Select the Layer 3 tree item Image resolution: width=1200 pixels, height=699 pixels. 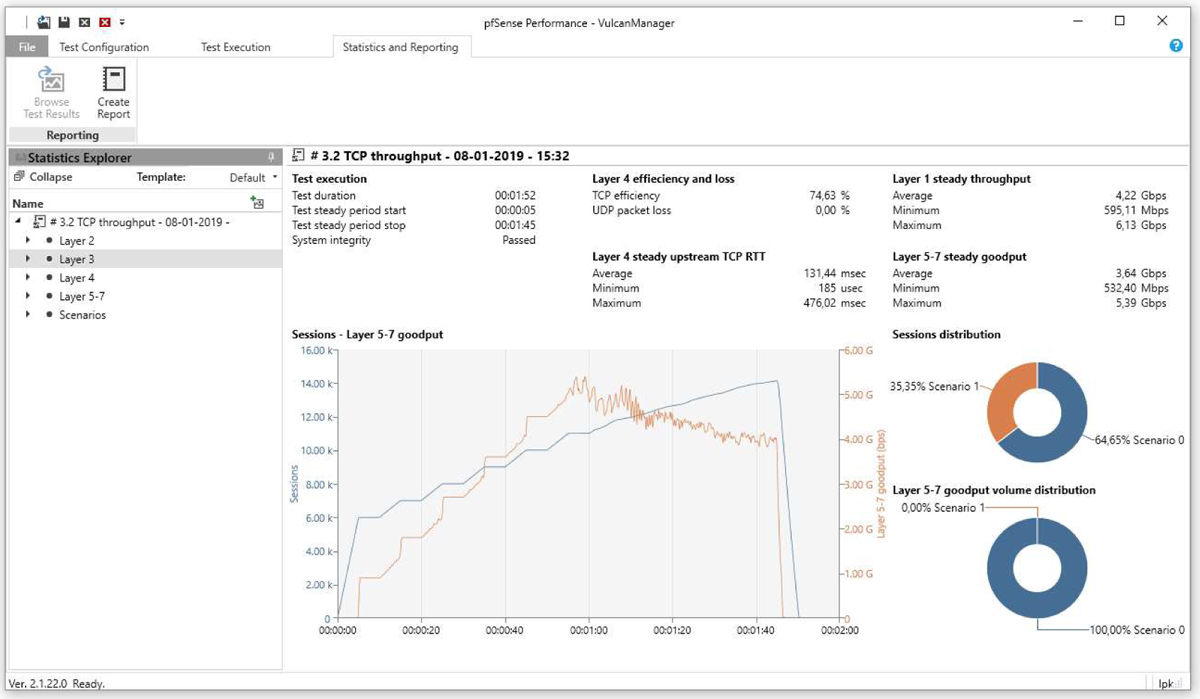(x=77, y=259)
